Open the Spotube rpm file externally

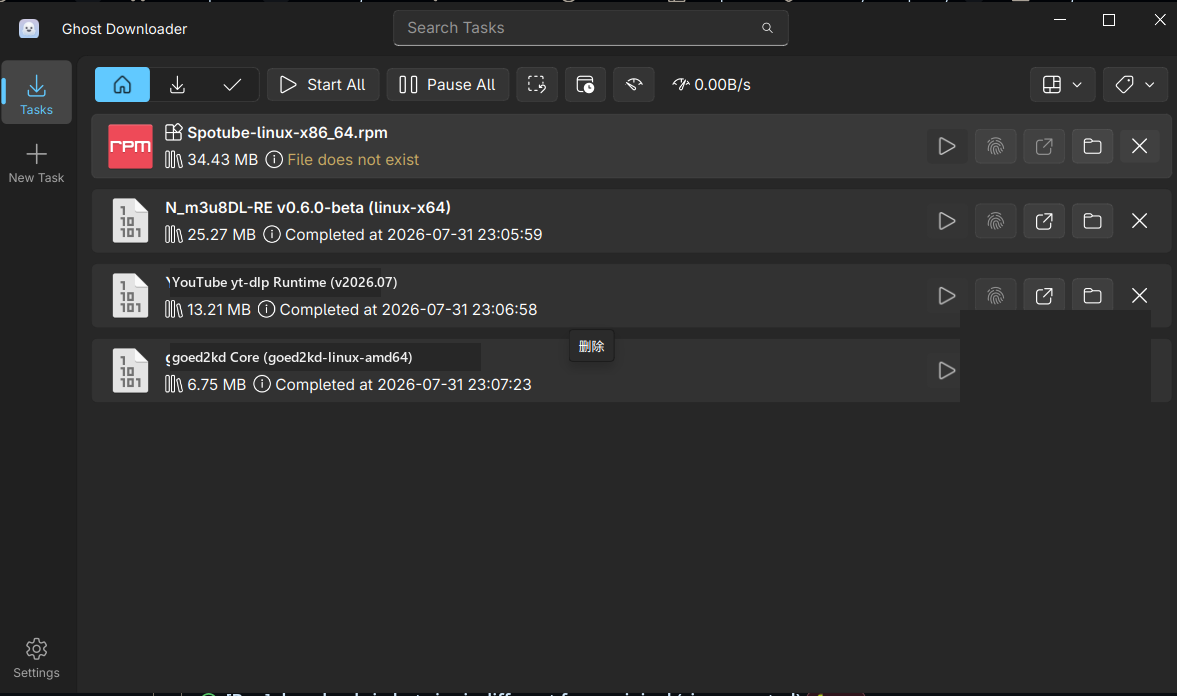pos(1044,146)
